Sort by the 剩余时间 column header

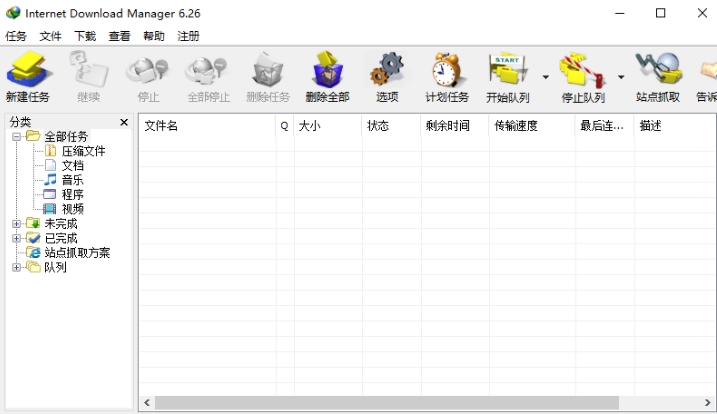click(455, 126)
